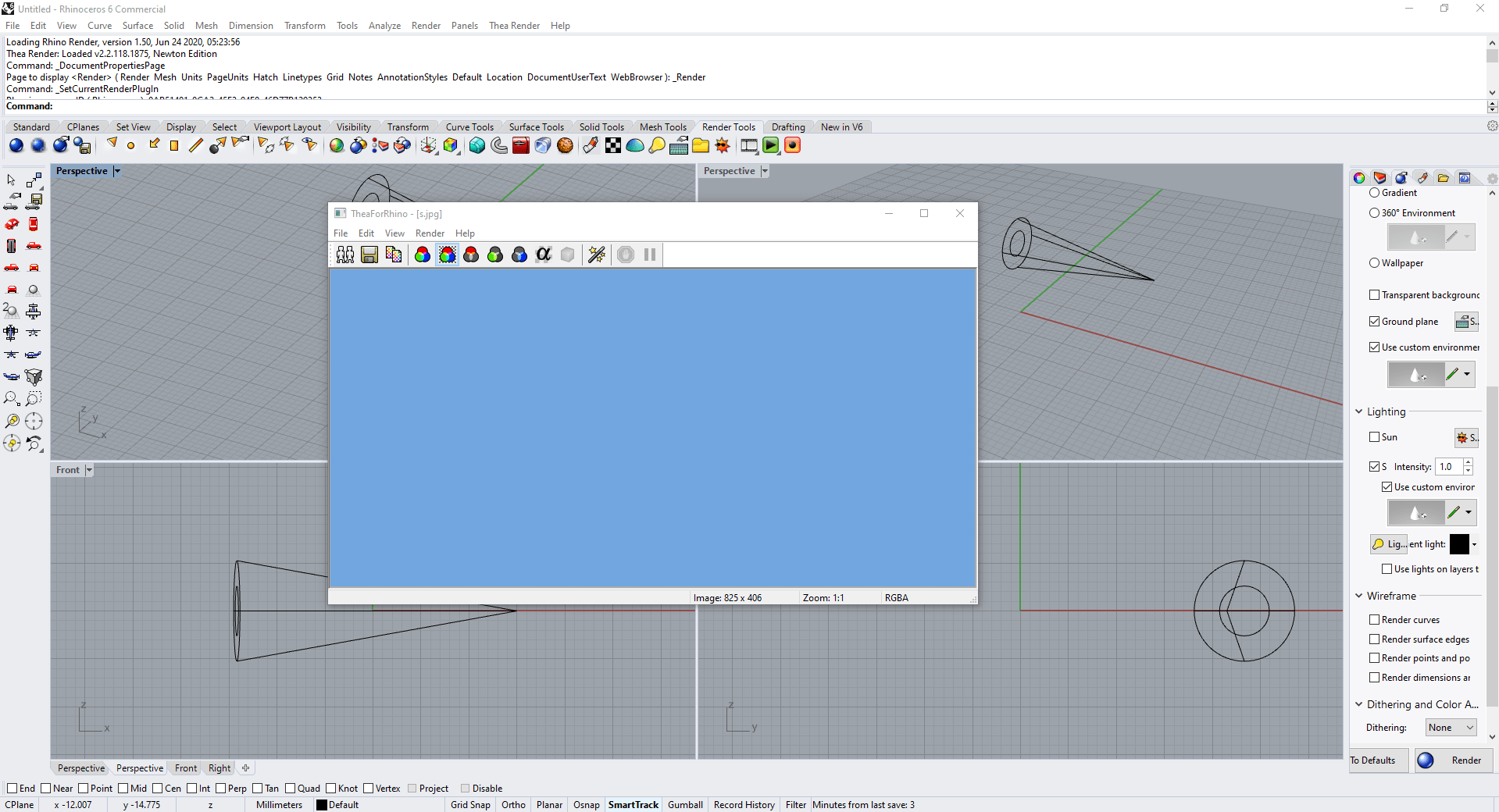Image resolution: width=1499 pixels, height=812 pixels.
Task: Show the blue channel in TheaForRhino
Action: point(519,255)
